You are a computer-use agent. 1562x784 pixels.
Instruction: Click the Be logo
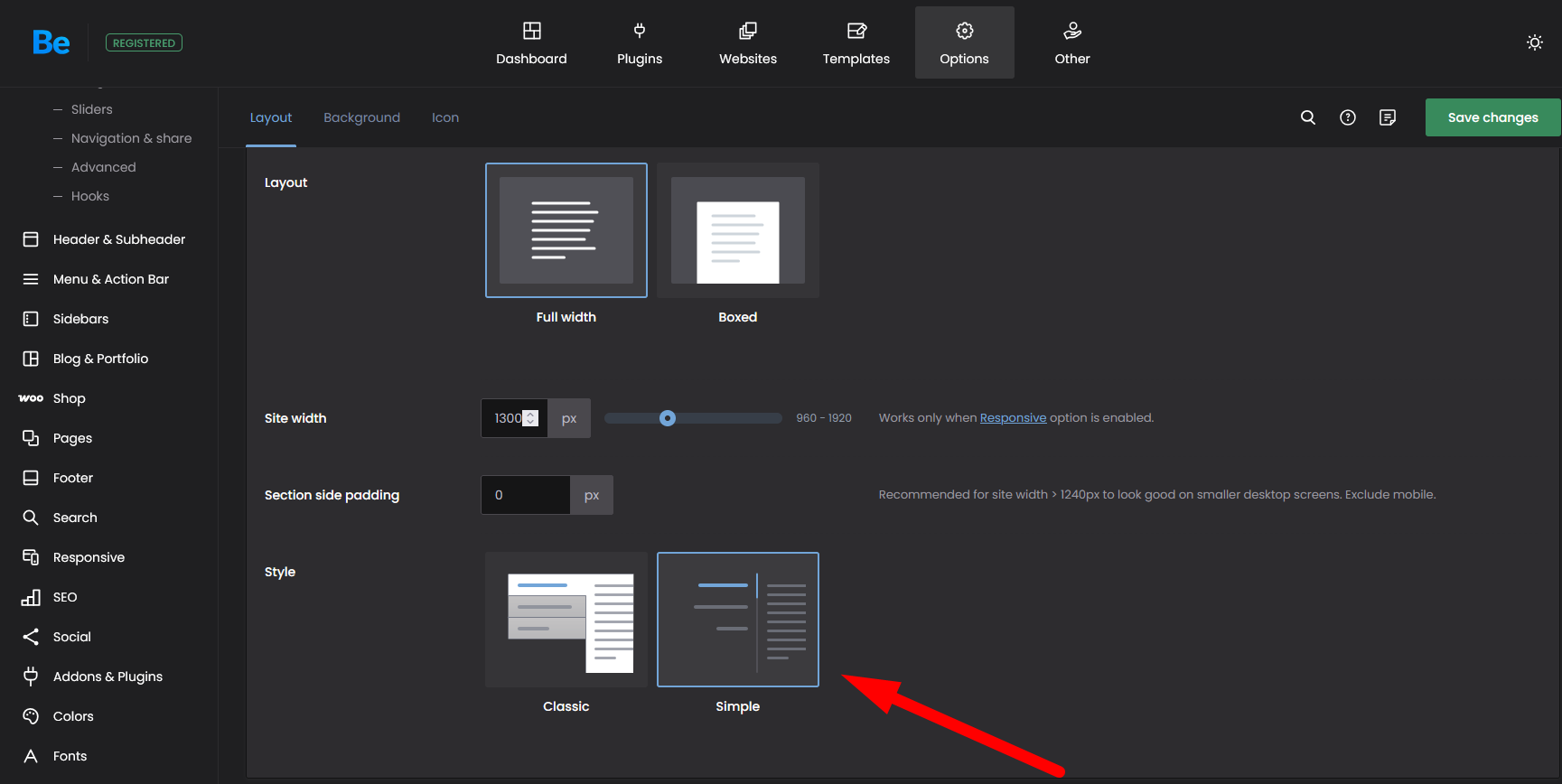pyautogui.click(x=51, y=42)
